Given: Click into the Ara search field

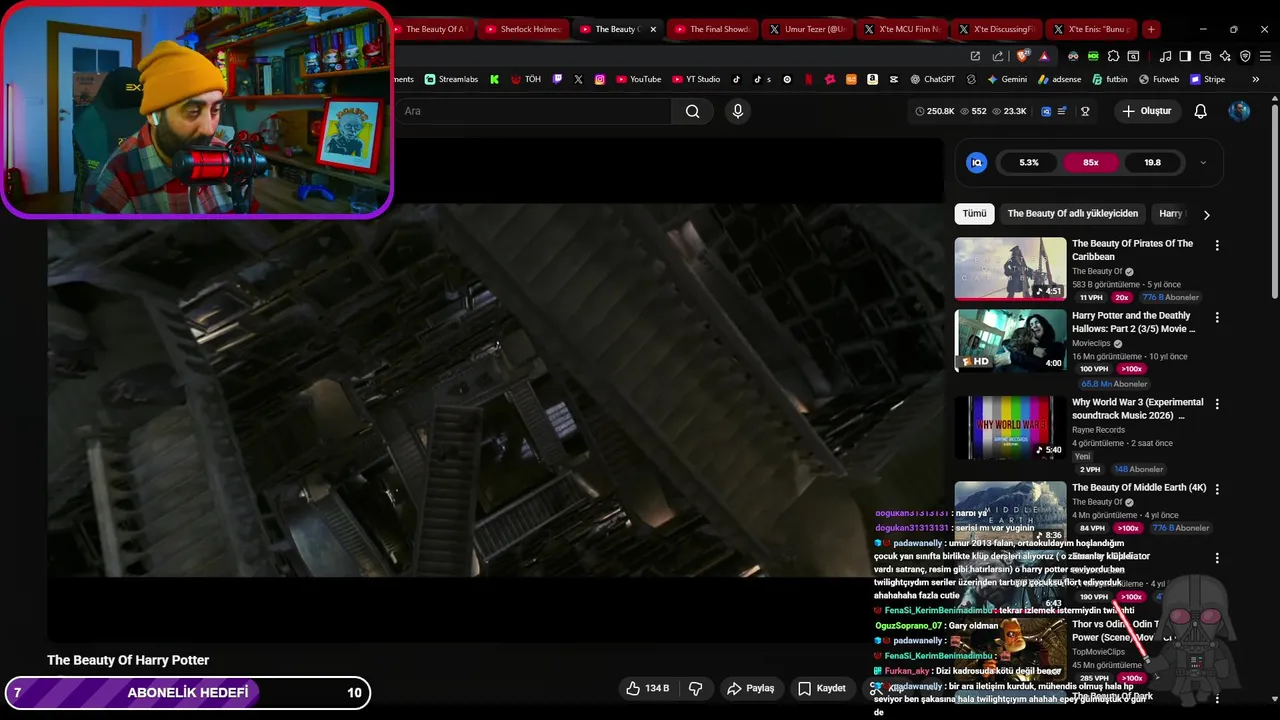Looking at the screenshot, I should click(x=533, y=111).
